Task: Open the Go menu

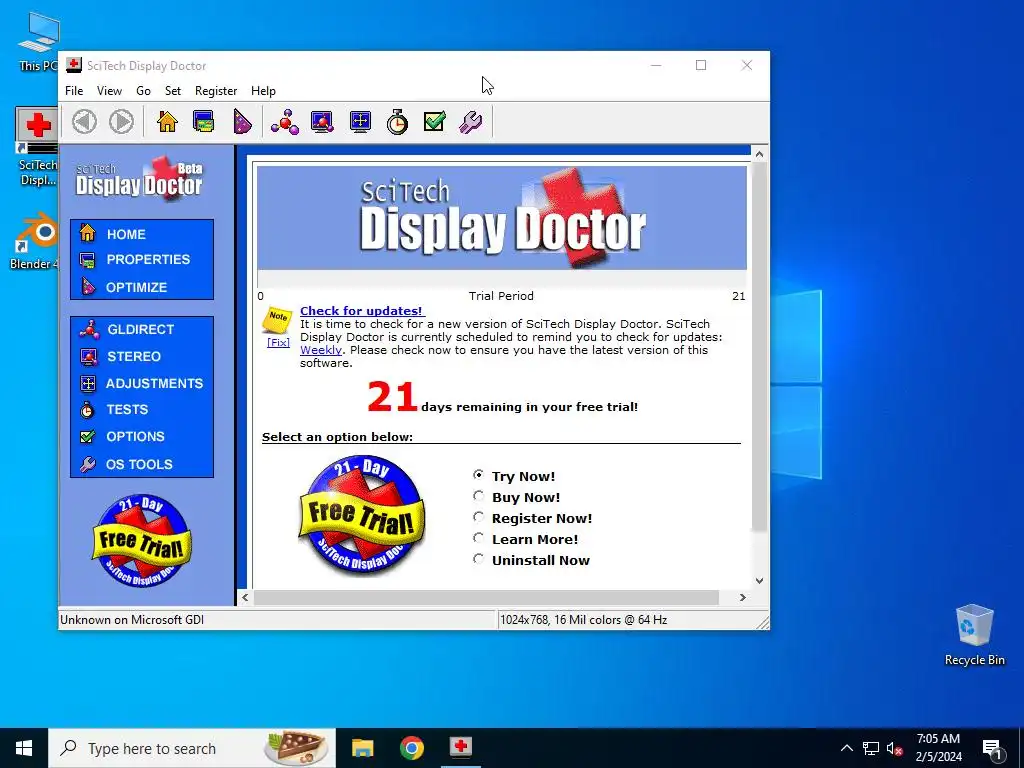Action: click(x=143, y=91)
